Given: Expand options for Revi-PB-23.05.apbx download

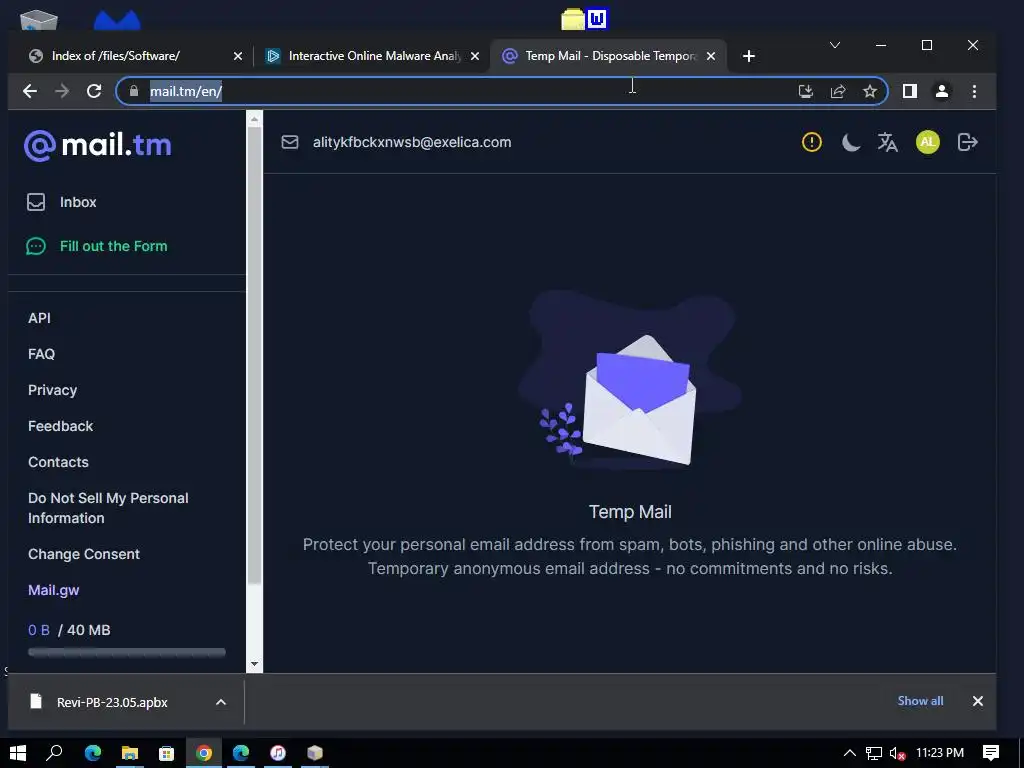Looking at the screenshot, I should (x=221, y=702).
